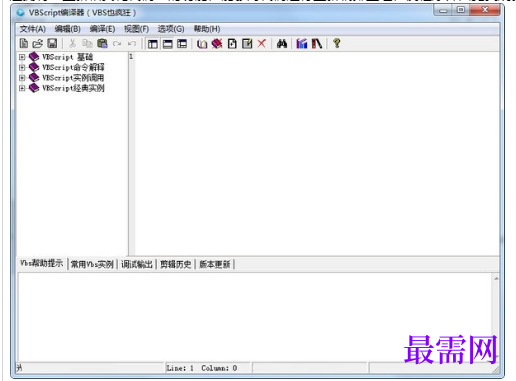Select the VBScript命令解释 tree item
Screen dimensions: 516x381
[73, 68]
